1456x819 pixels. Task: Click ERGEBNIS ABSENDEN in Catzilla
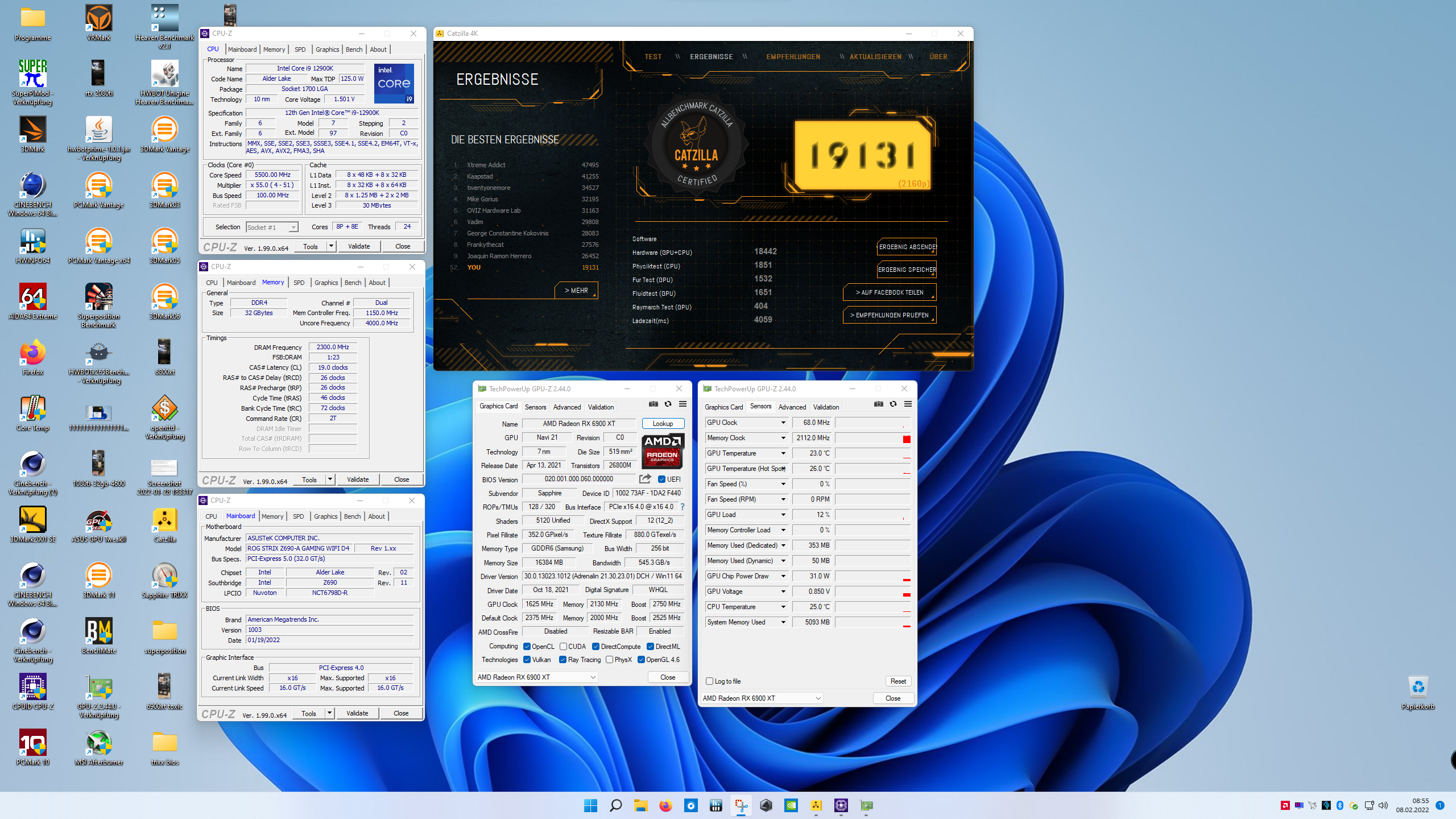pos(907,247)
